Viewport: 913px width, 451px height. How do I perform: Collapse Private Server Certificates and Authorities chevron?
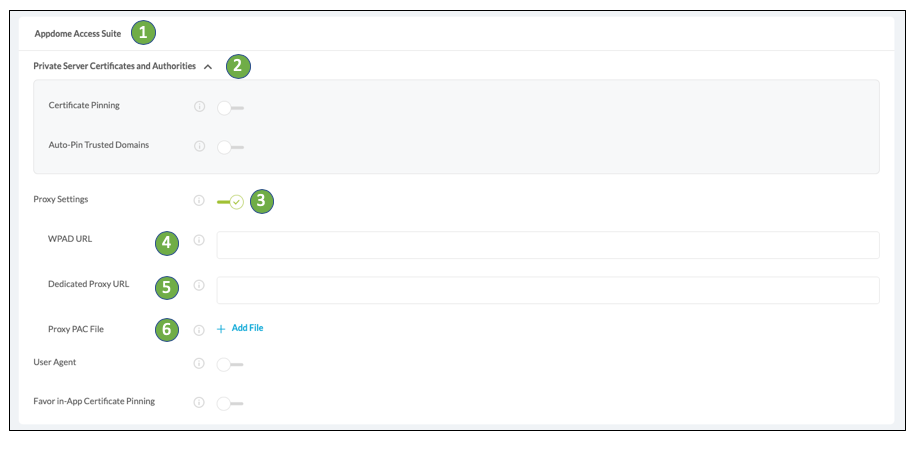pyautogui.click(x=208, y=67)
